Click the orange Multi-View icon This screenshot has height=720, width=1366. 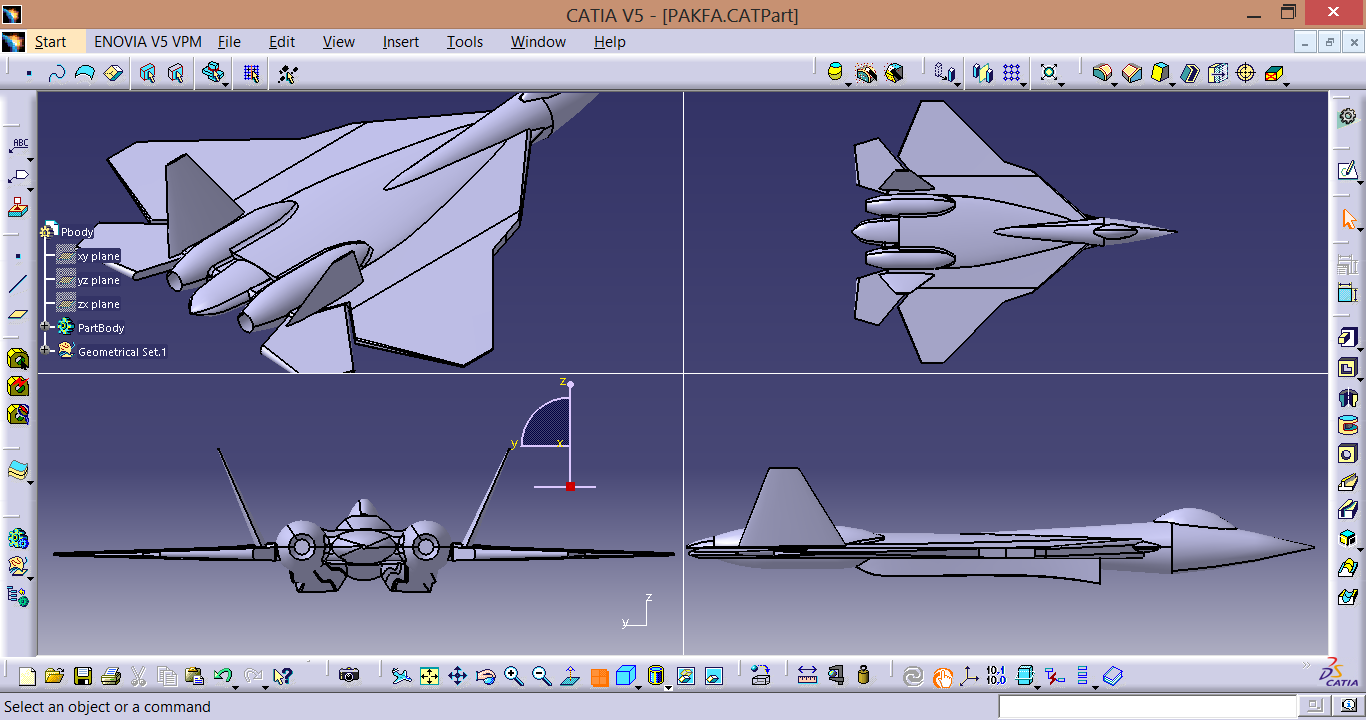(599, 677)
